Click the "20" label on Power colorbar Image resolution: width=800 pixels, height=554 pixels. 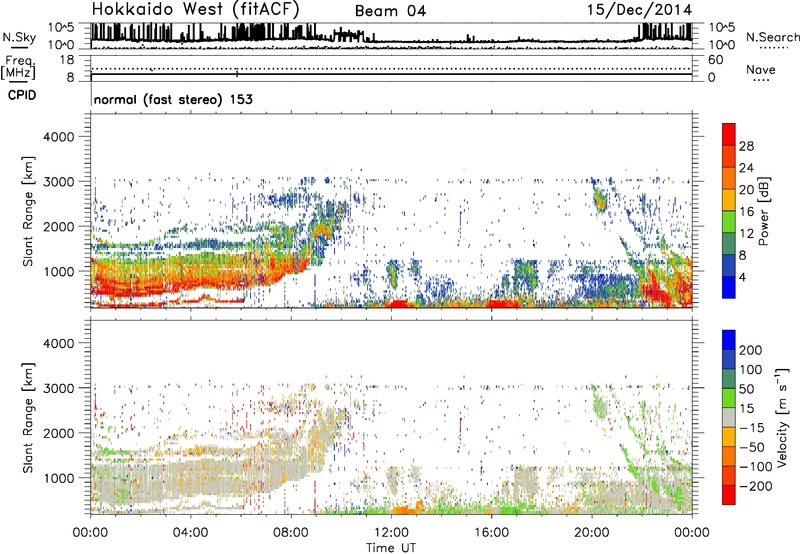pos(746,190)
